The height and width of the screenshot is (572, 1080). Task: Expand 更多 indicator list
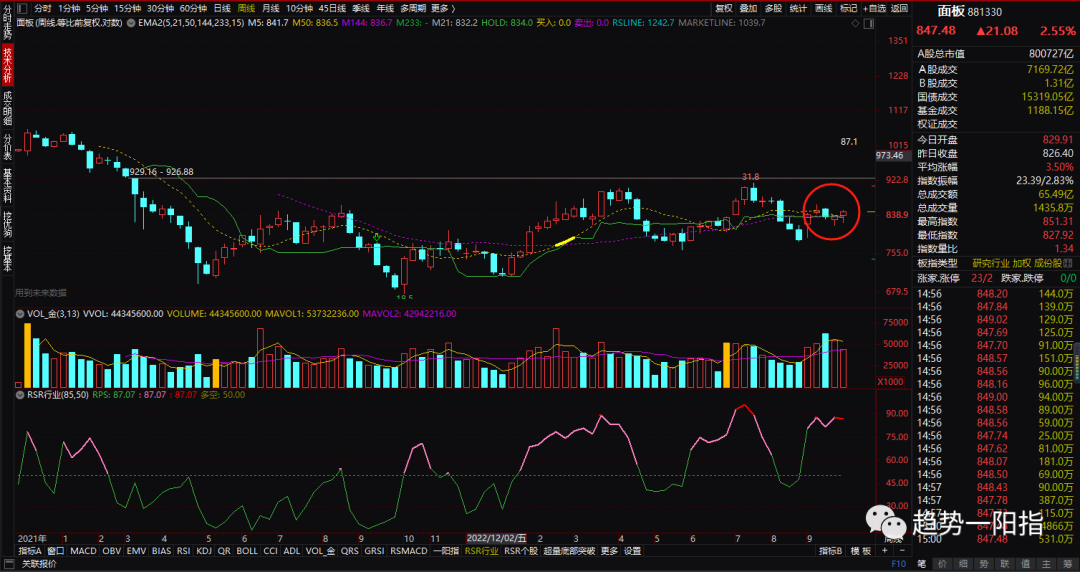[x=609, y=551]
